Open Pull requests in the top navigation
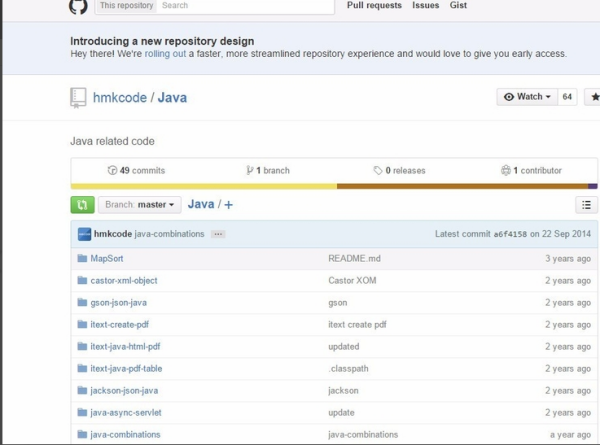 tap(374, 6)
